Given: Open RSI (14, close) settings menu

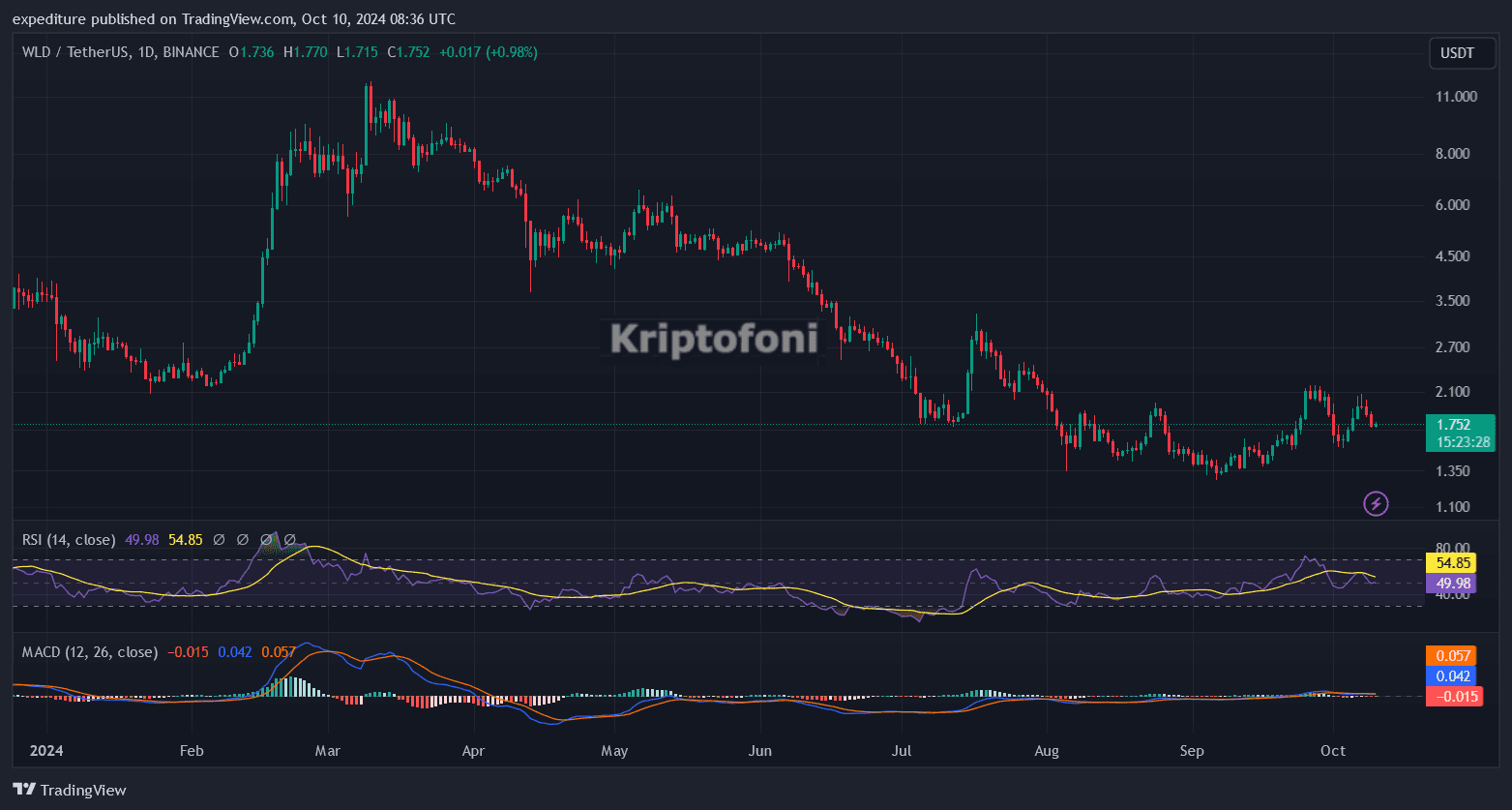Looking at the screenshot, I should (68, 539).
